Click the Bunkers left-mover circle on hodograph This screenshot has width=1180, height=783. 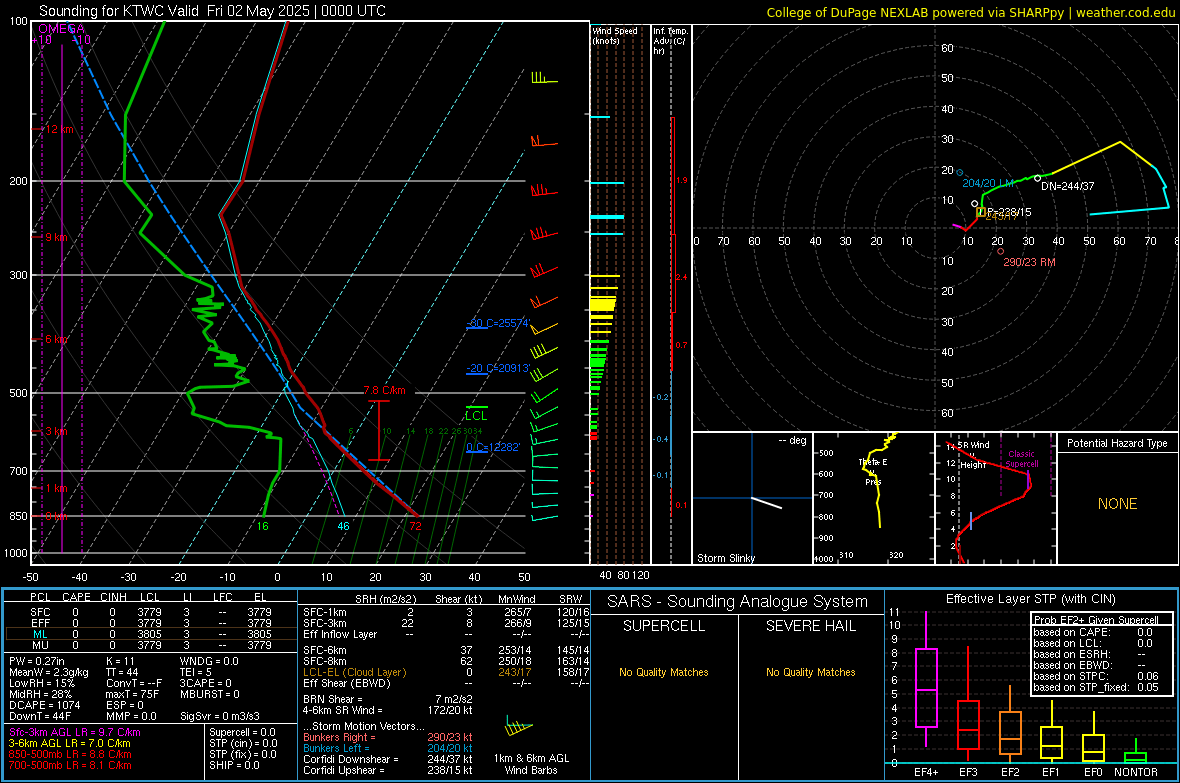tap(960, 173)
